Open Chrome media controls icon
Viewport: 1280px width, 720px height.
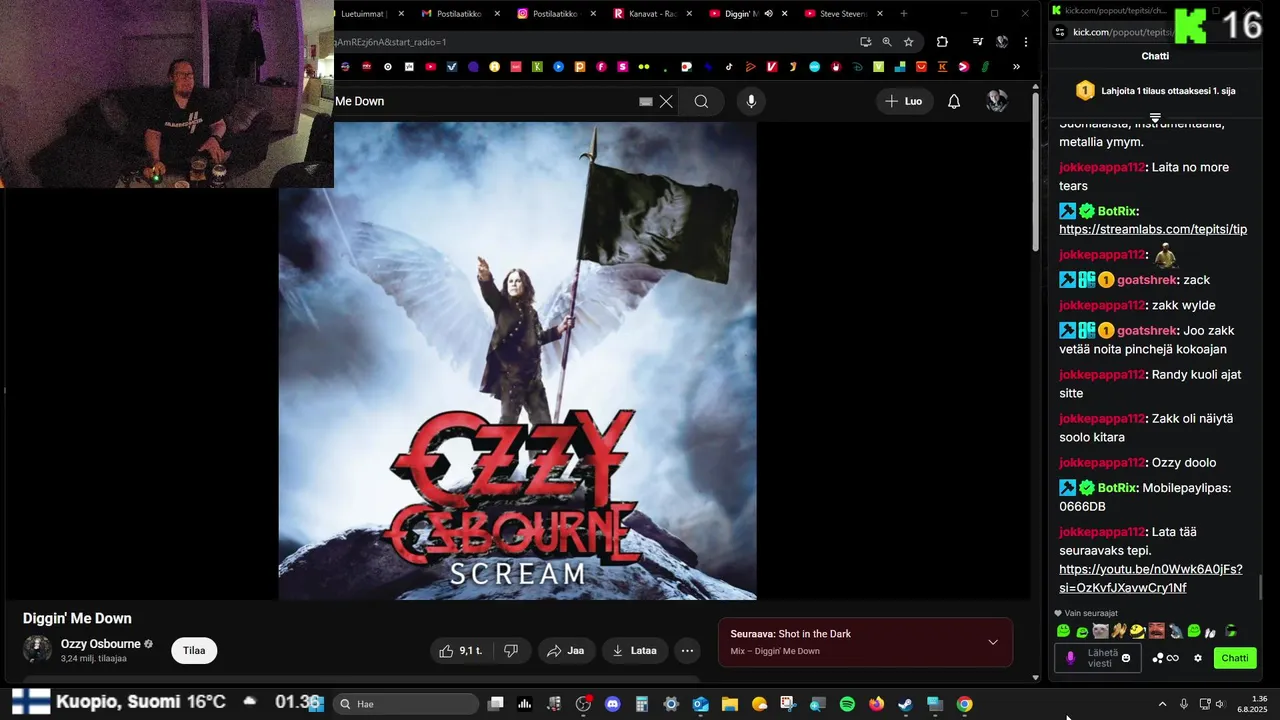977,42
